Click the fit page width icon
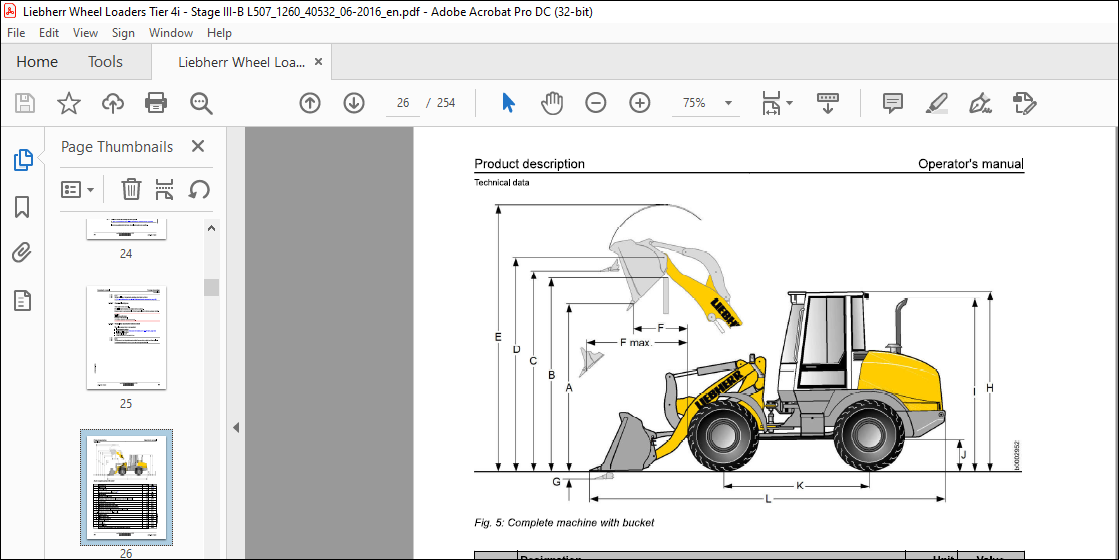This screenshot has height=560, width=1119. point(771,103)
